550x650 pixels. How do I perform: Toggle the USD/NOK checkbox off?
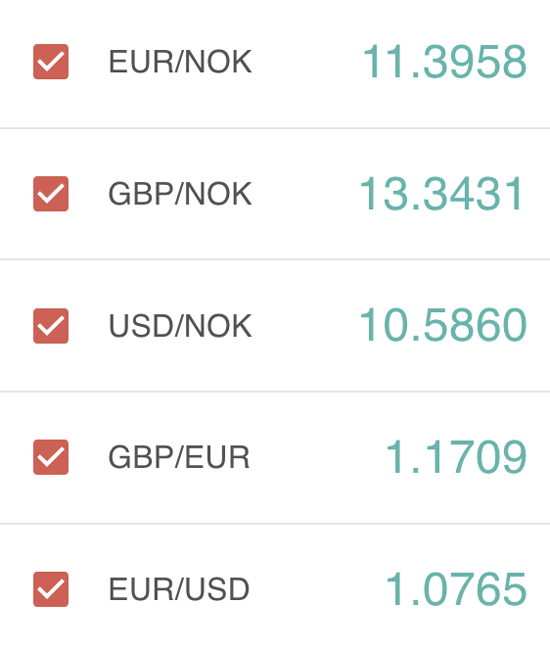(x=51, y=326)
